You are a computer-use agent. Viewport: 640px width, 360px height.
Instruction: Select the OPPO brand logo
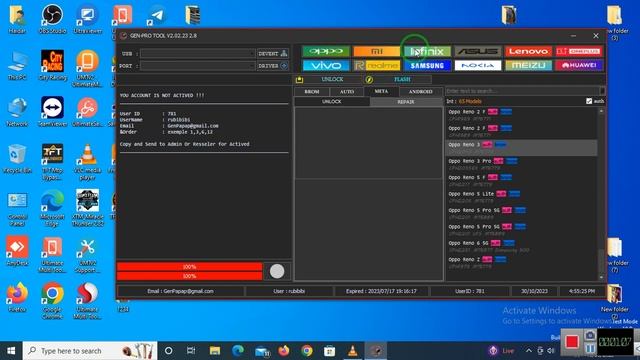[326, 51]
